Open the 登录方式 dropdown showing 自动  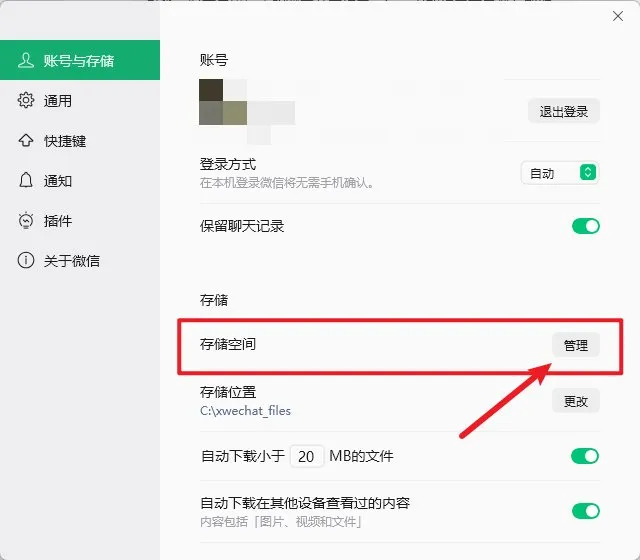[560, 173]
